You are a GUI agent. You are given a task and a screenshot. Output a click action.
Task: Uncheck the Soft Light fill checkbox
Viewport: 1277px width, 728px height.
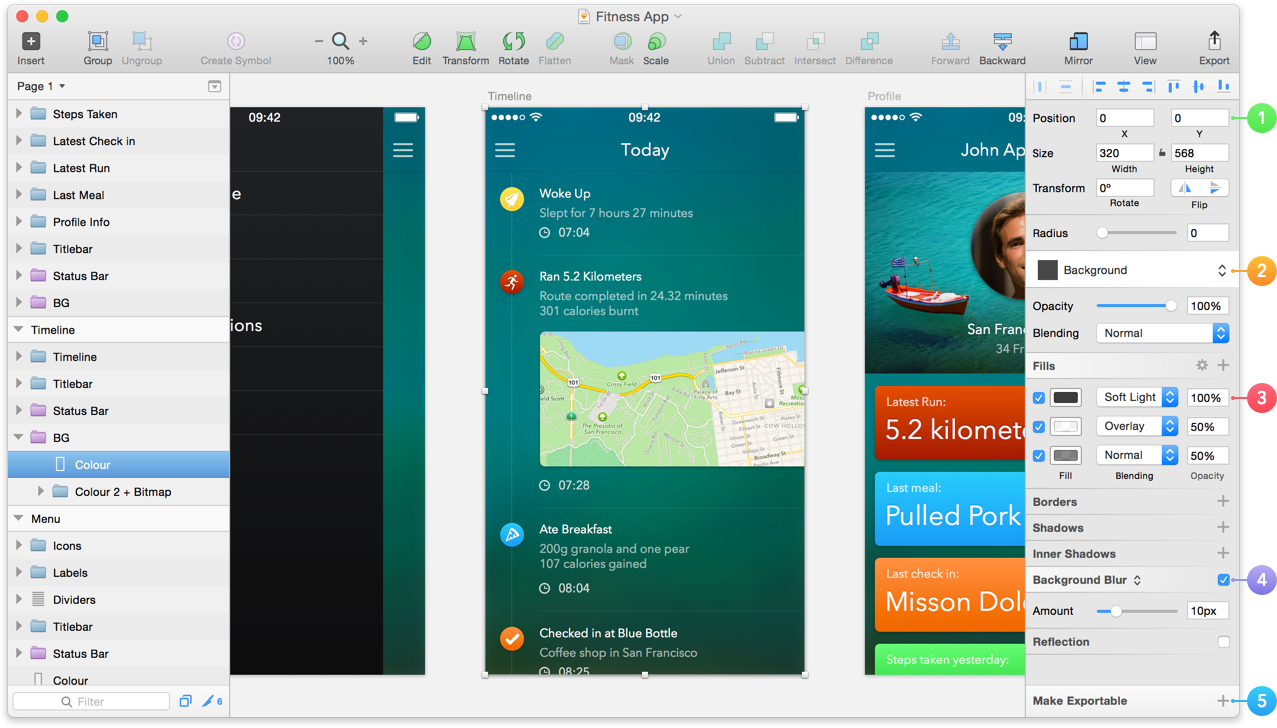1039,398
